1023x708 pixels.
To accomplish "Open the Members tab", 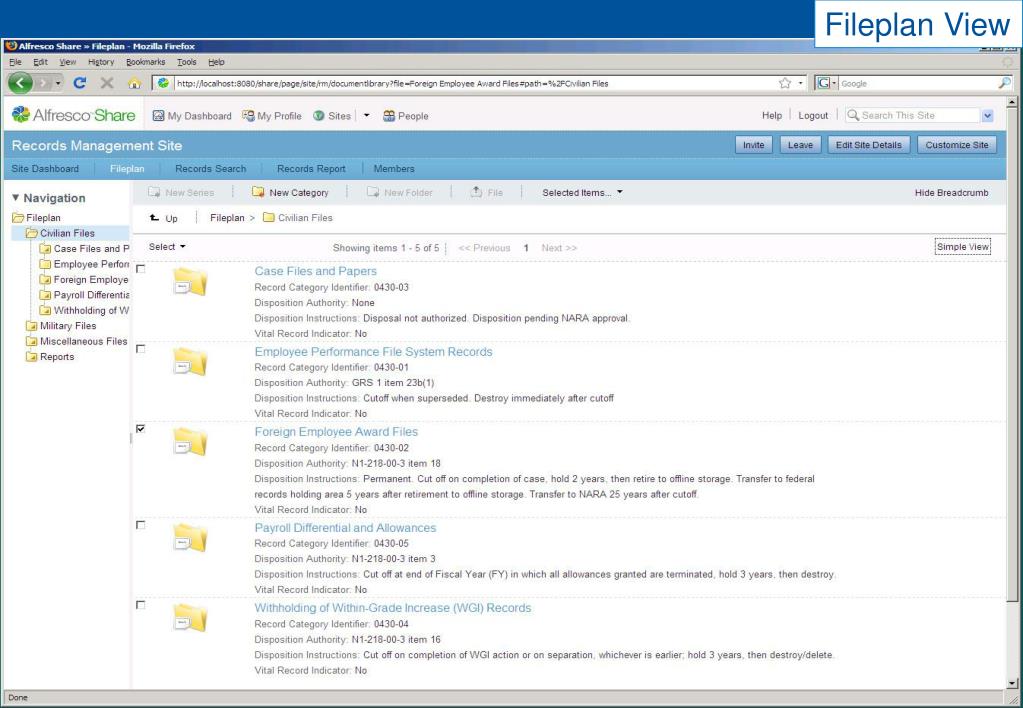I will coord(394,168).
